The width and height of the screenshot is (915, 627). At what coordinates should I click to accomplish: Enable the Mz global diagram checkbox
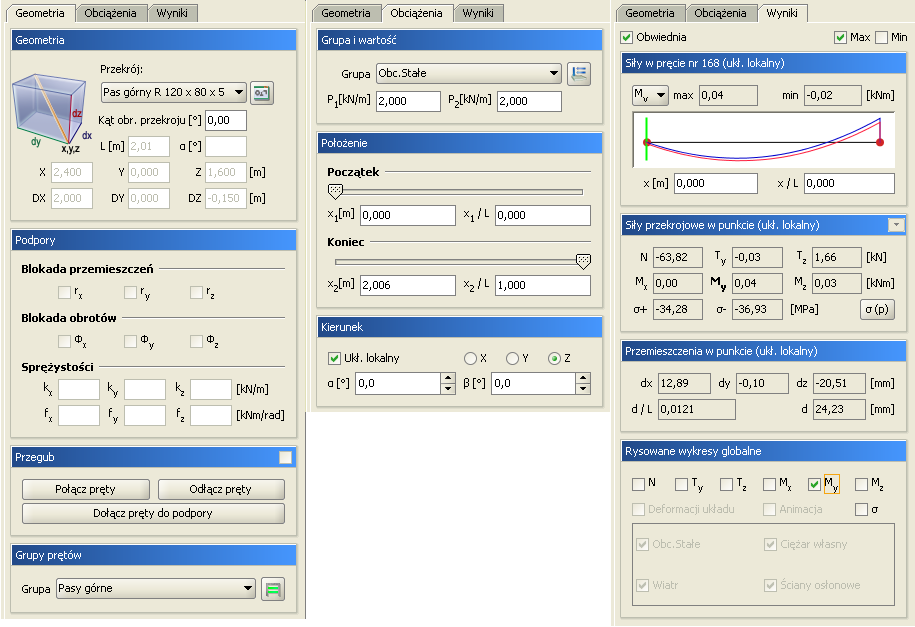pyautogui.click(x=861, y=484)
